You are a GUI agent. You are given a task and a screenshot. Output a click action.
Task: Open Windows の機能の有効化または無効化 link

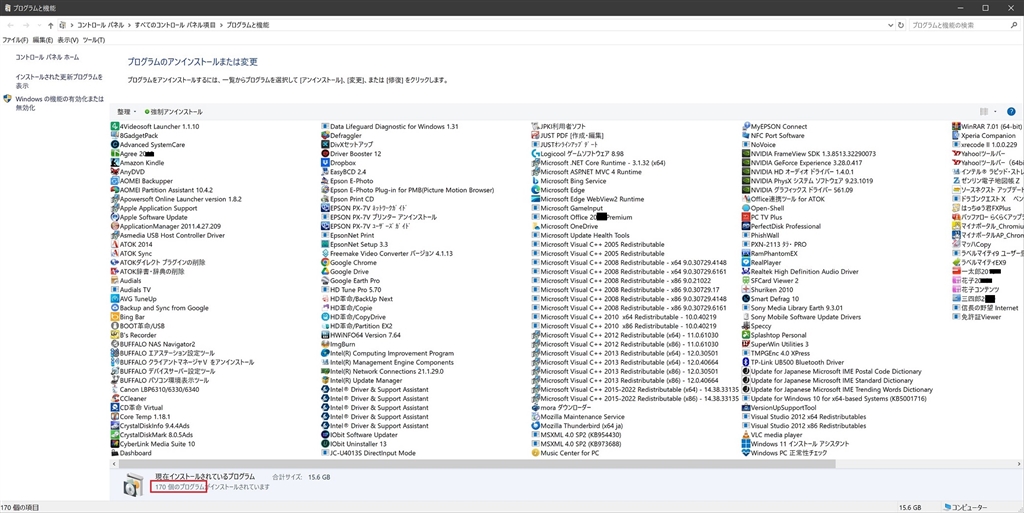click(x=59, y=103)
